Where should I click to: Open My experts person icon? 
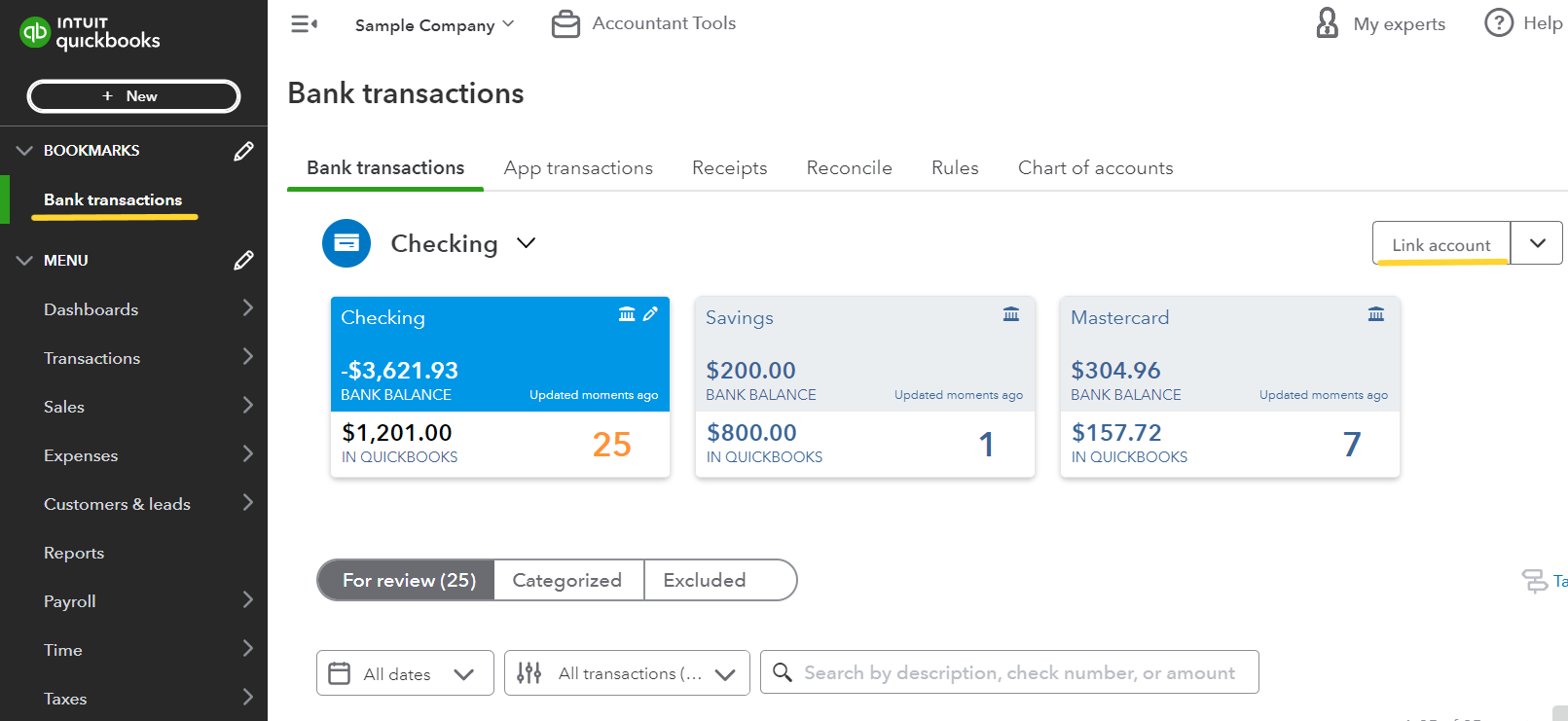[1327, 23]
